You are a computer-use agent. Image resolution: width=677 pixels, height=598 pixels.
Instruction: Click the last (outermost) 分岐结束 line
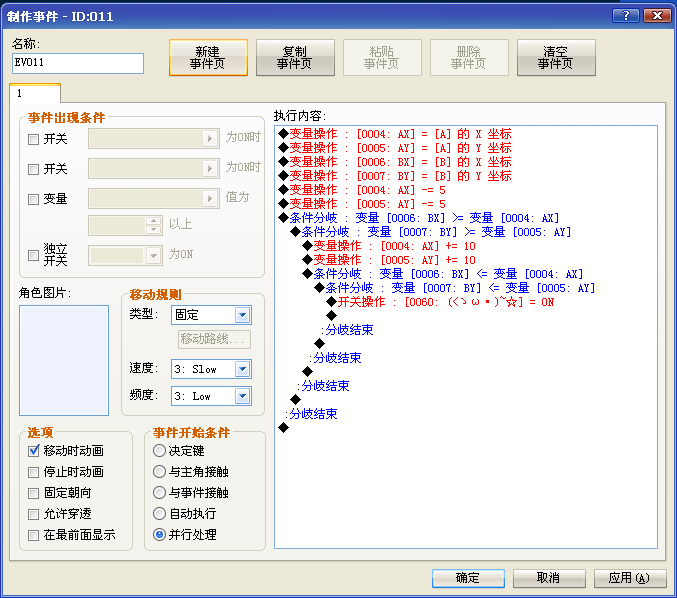[x=311, y=414]
